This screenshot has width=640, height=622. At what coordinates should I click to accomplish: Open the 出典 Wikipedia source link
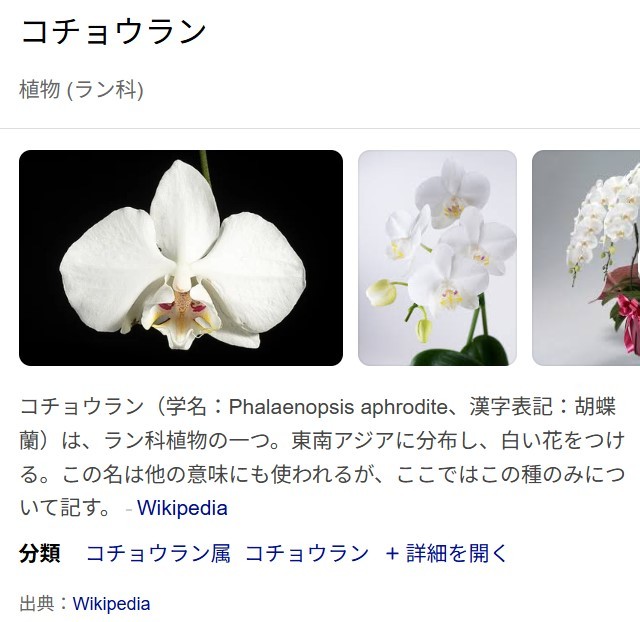(x=111, y=604)
